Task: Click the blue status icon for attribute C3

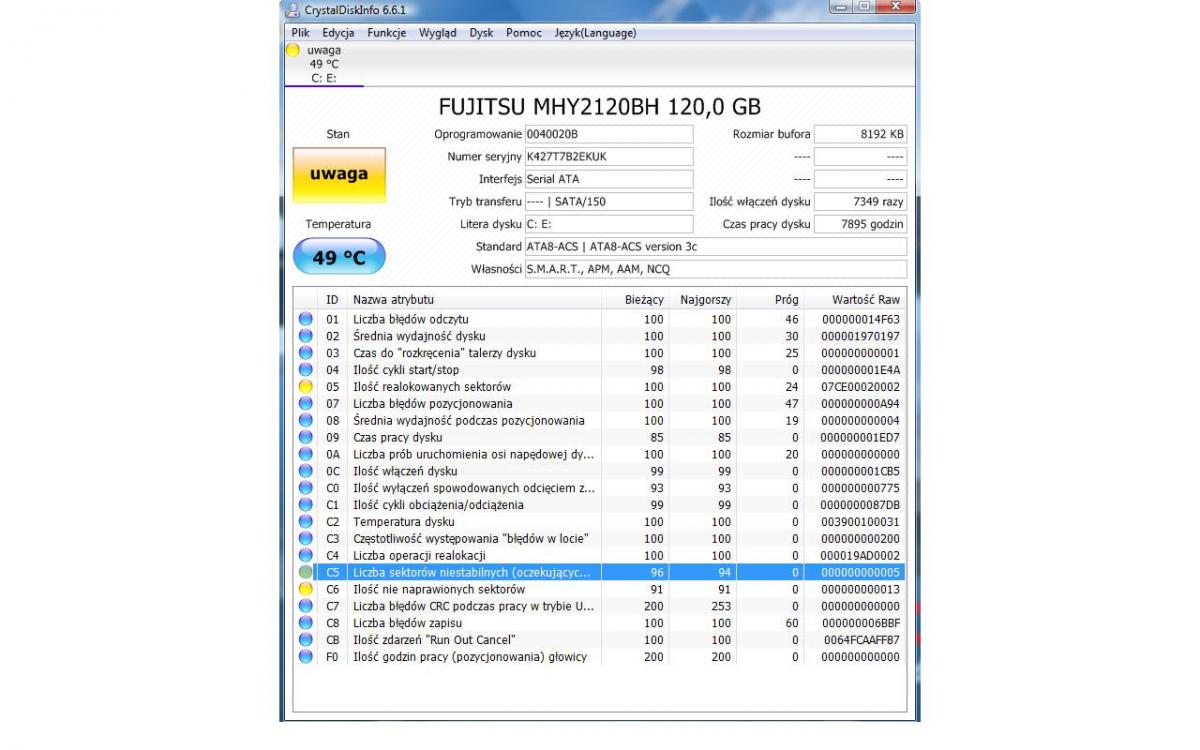Action: click(x=306, y=539)
